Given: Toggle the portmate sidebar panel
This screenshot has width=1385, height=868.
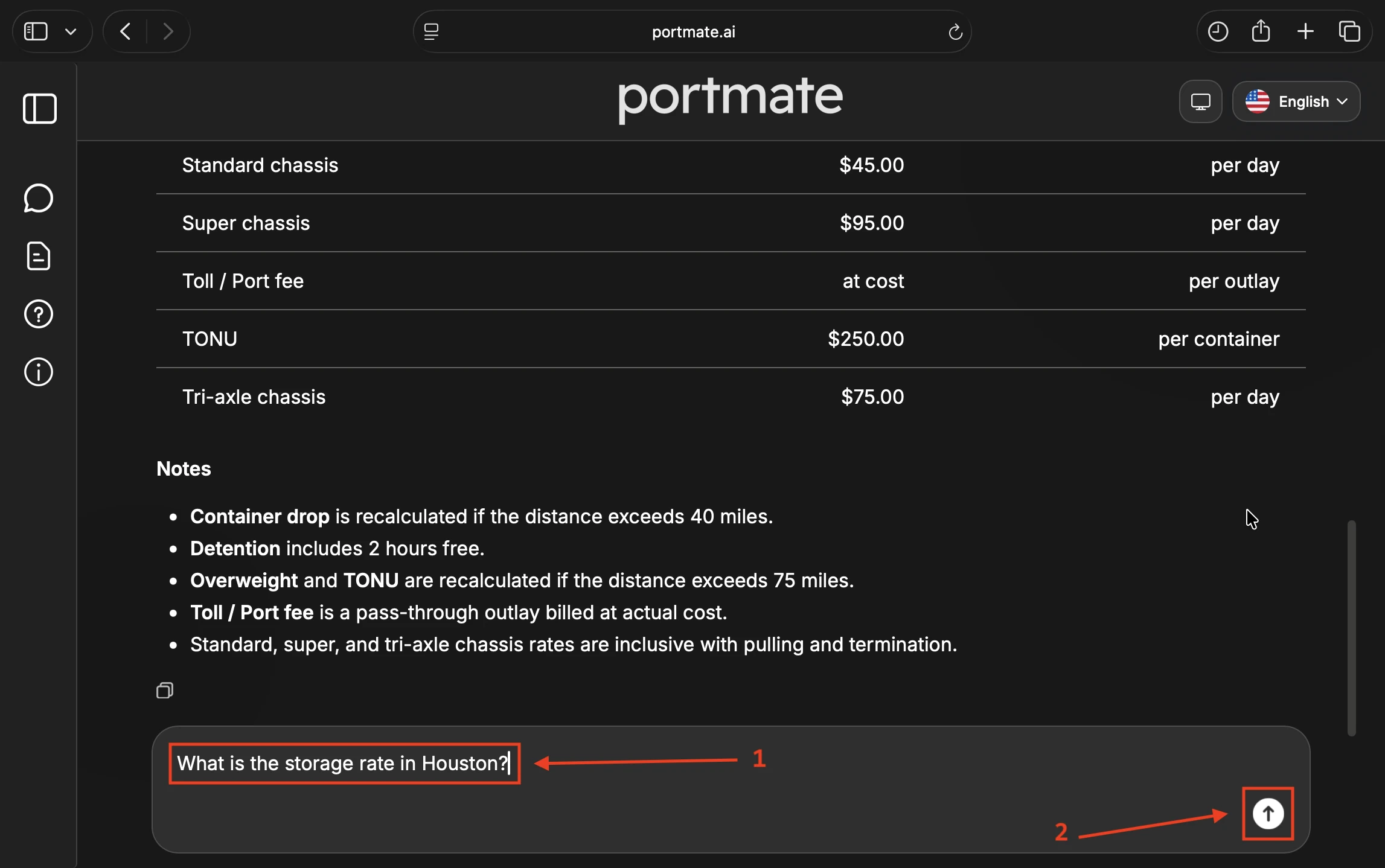Looking at the screenshot, I should 40,109.
